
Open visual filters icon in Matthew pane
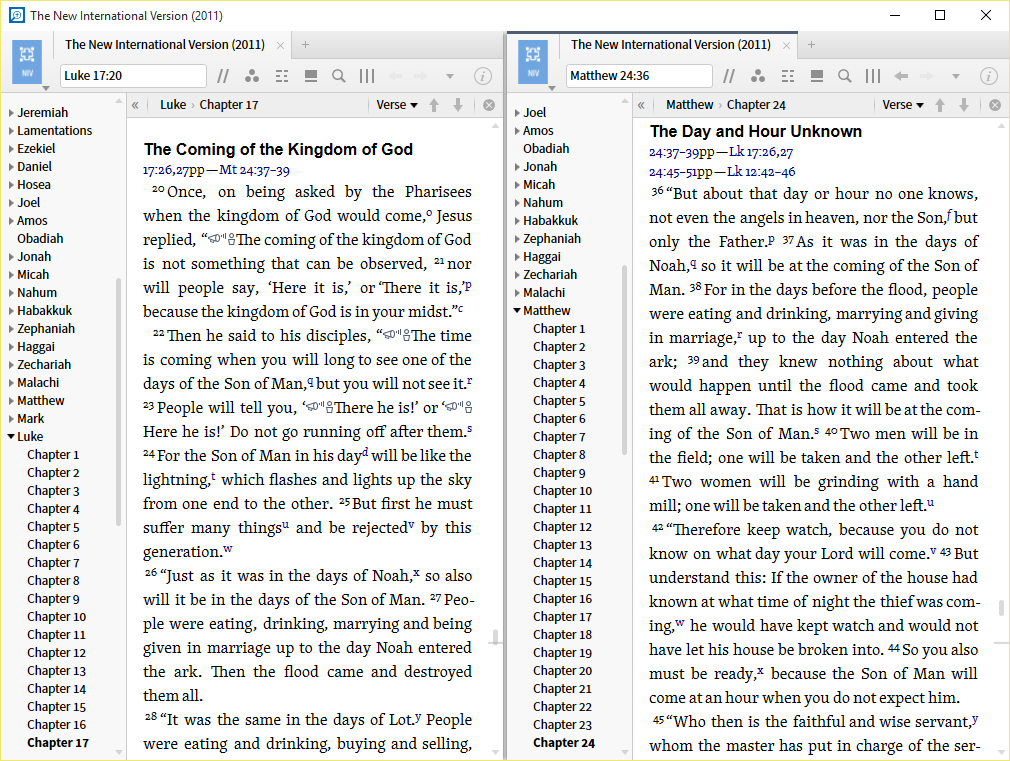tap(758, 76)
